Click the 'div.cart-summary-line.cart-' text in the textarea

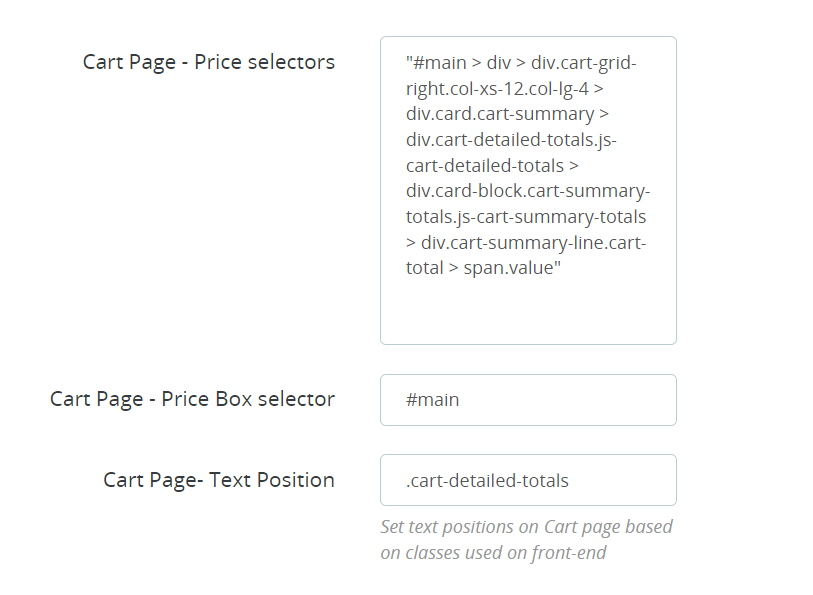(533, 242)
